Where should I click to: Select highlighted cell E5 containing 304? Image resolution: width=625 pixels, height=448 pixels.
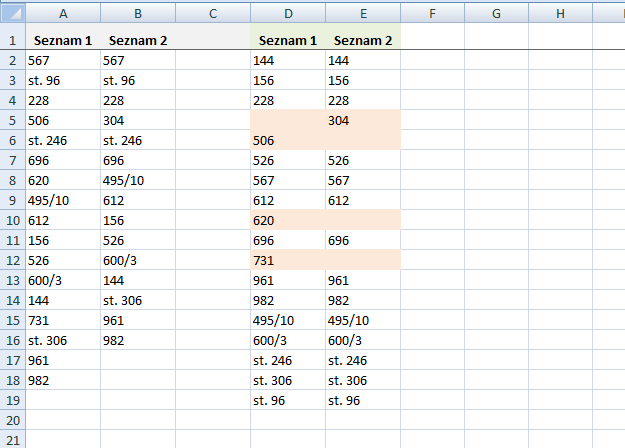(362, 120)
